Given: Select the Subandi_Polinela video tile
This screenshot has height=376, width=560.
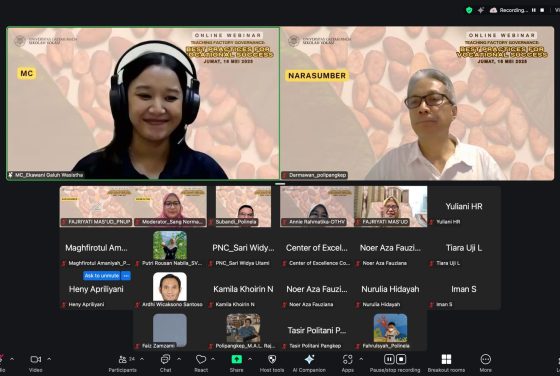Looking at the screenshot, I should [x=244, y=206].
